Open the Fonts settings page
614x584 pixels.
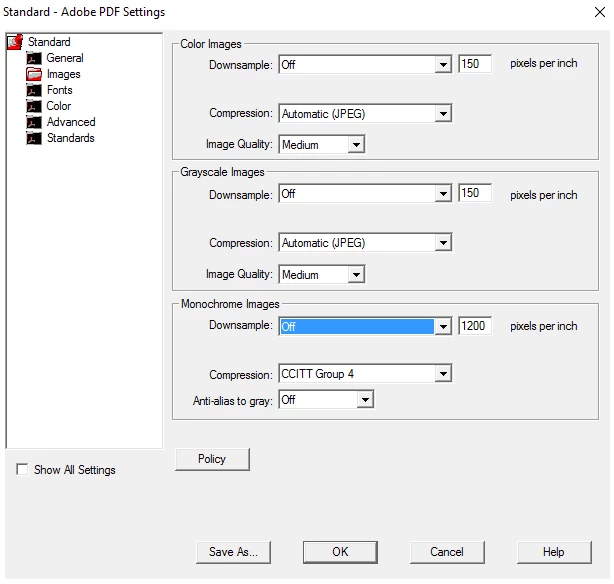pos(60,90)
